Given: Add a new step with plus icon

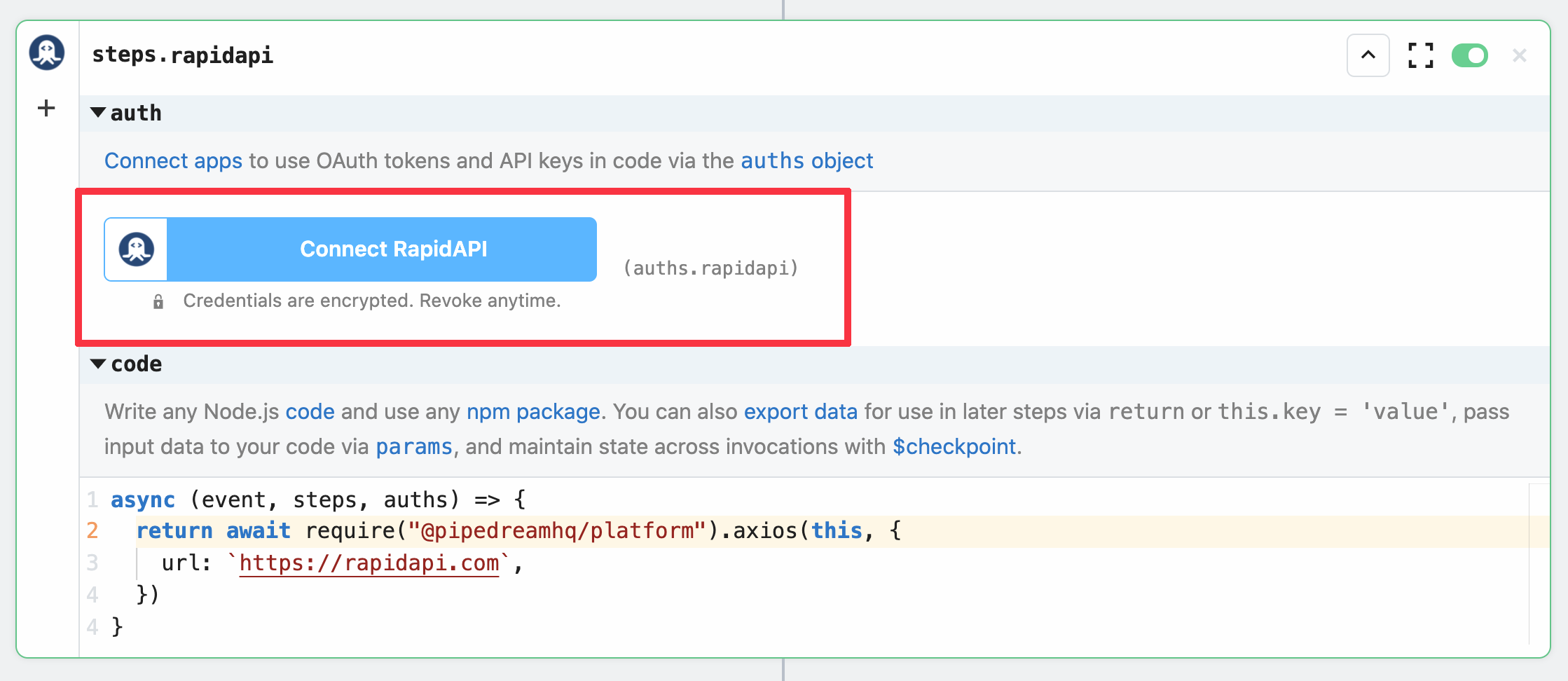Looking at the screenshot, I should pyautogui.click(x=46, y=108).
